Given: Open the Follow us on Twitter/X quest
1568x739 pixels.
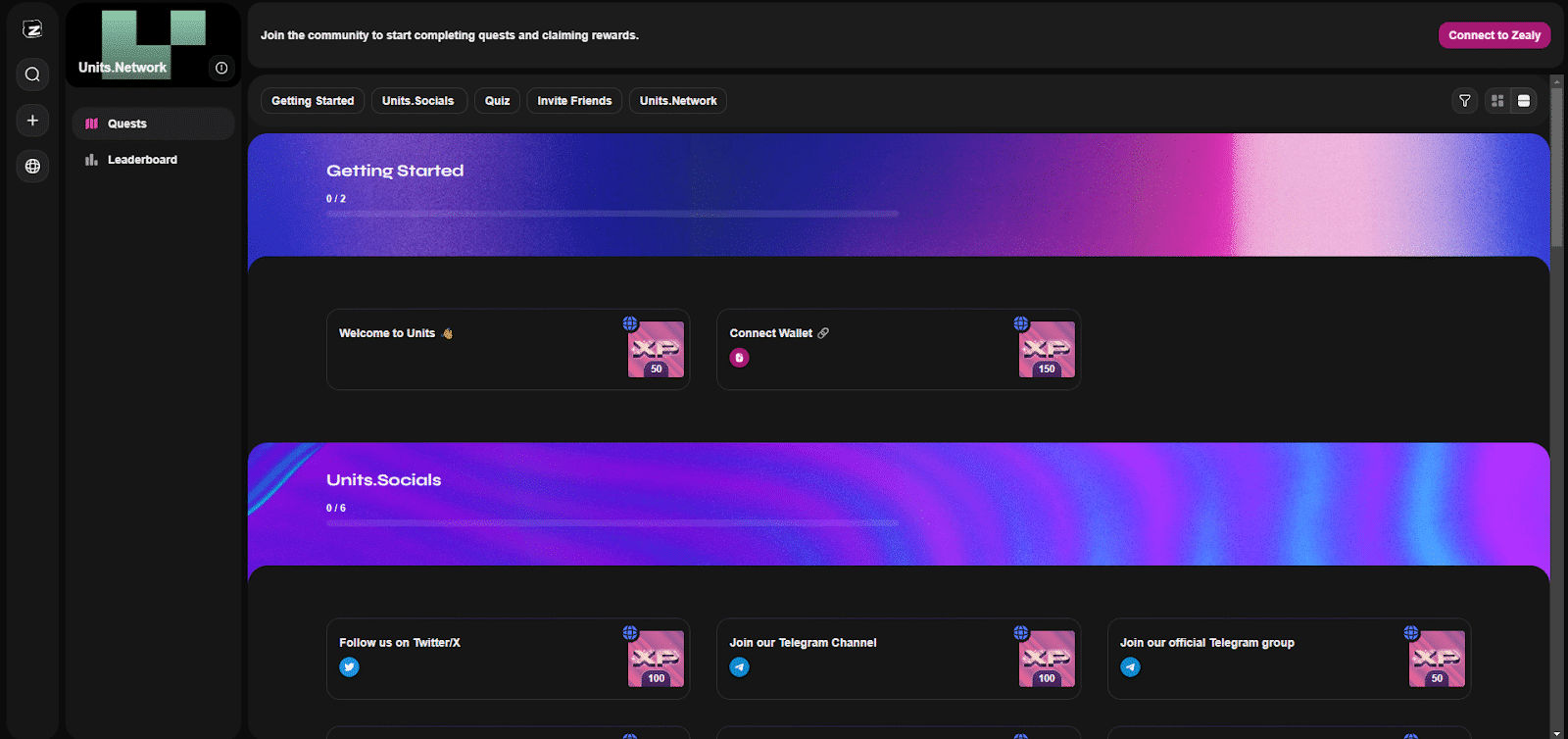Looking at the screenshot, I should click(x=508, y=659).
